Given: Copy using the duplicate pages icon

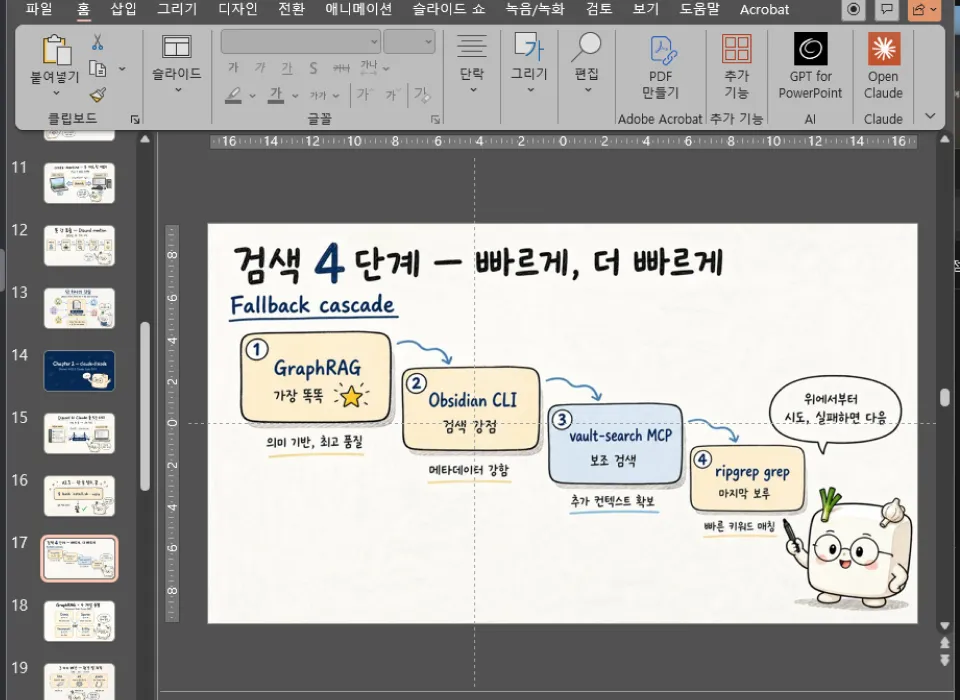Looking at the screenshot, I should click(x=98, y=69).
